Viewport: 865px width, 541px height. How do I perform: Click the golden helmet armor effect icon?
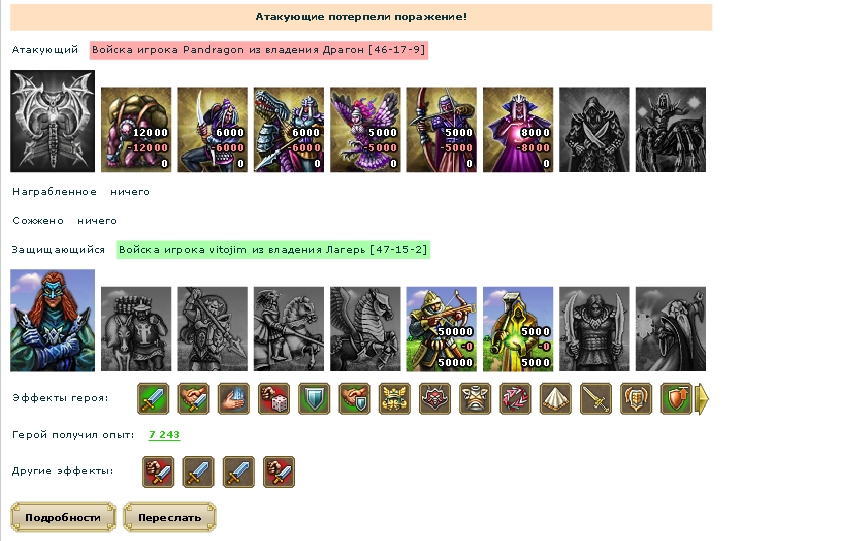tap(394, 399)
